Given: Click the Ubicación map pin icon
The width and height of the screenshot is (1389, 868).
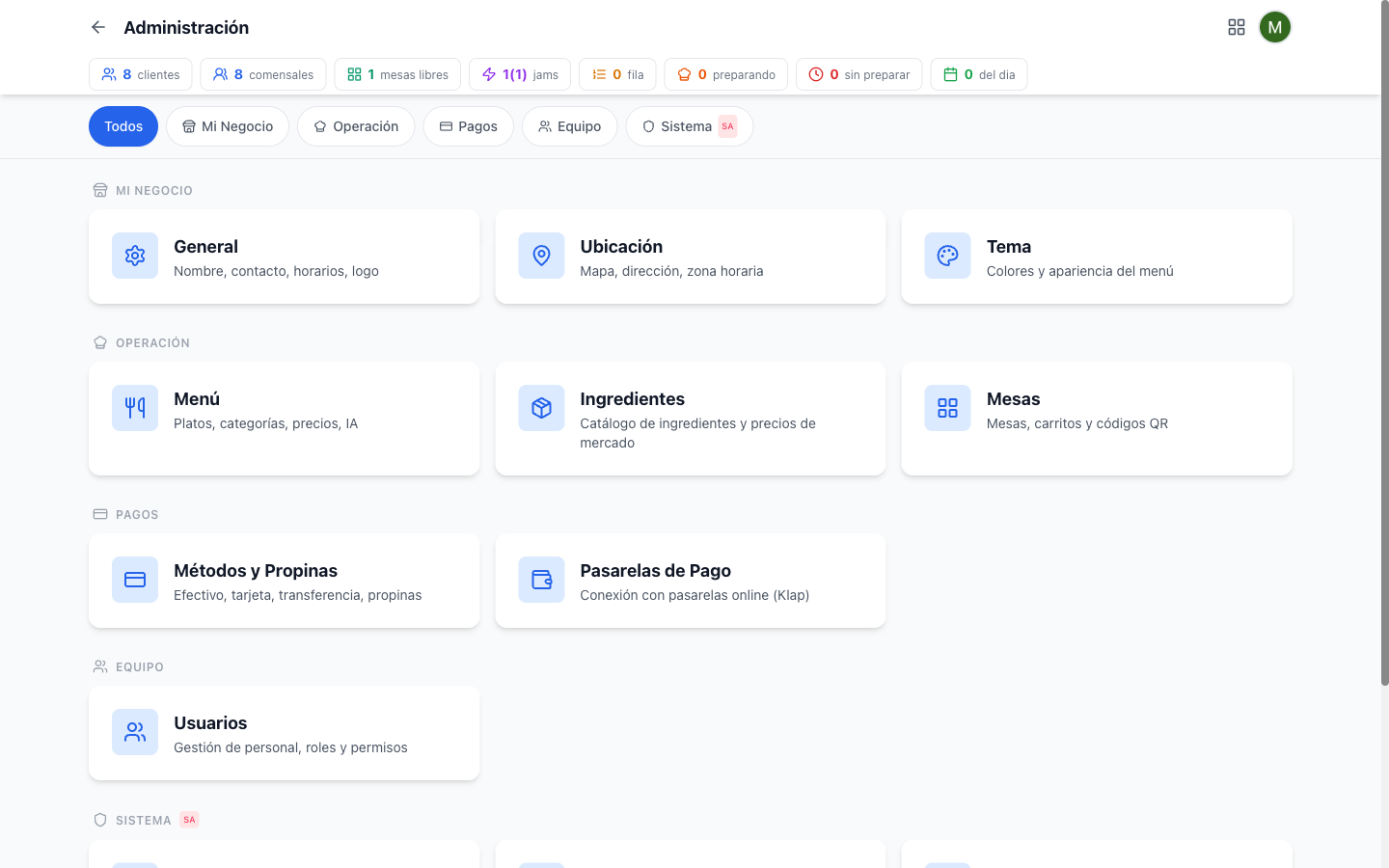Looking at the screenshot, I should pos(541,256).
